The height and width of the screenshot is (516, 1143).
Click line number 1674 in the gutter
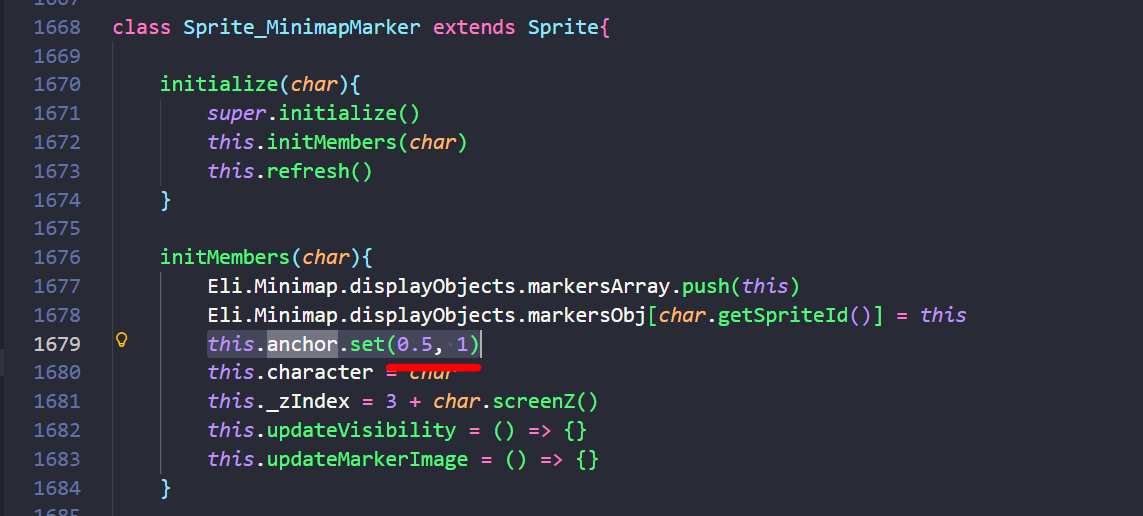(58, 200)
